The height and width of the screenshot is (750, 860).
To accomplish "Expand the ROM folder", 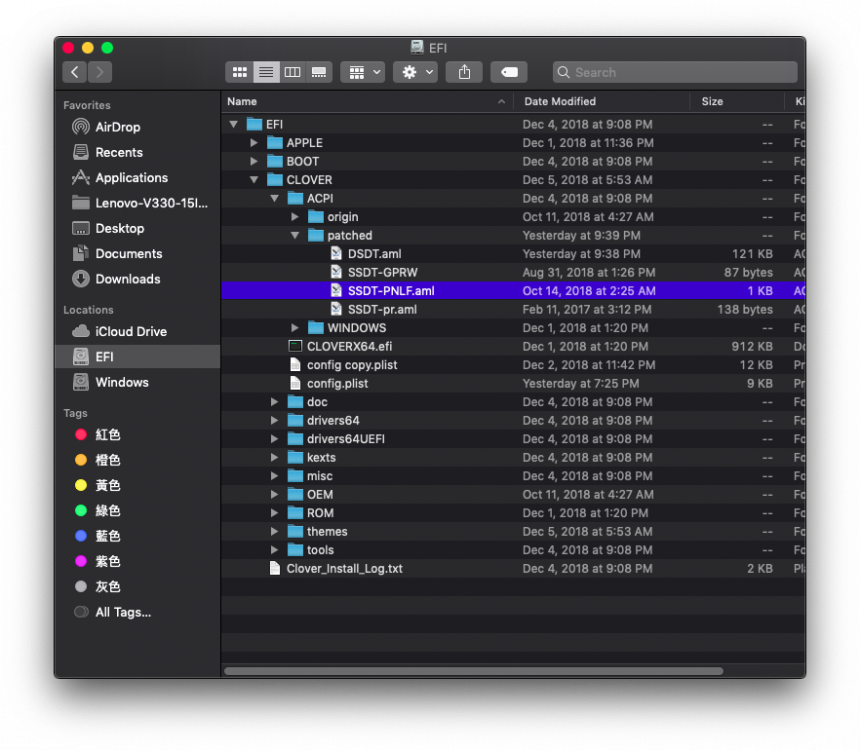I will click(274, 513).
